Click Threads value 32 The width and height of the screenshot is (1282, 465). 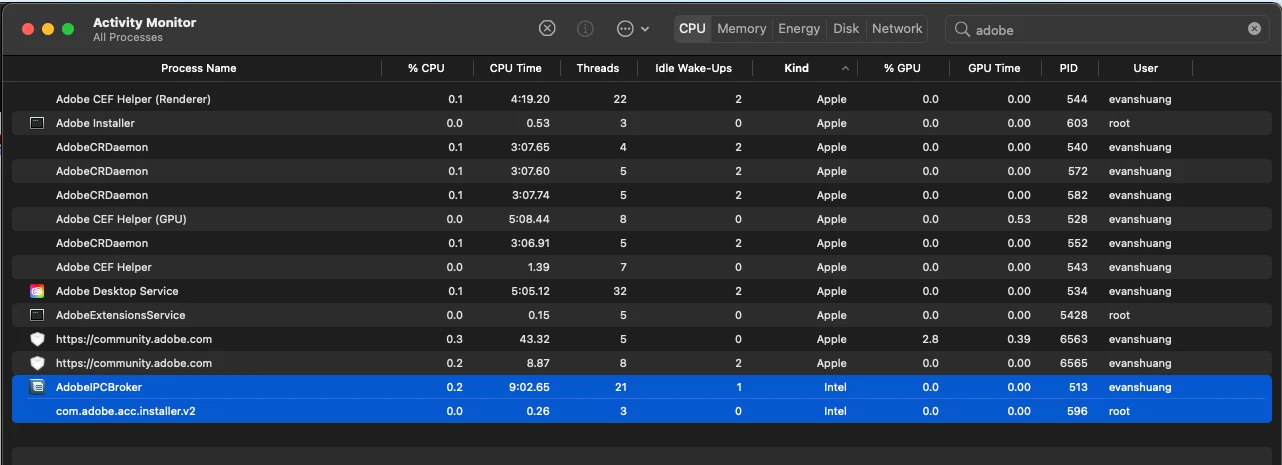coord(620,291)
